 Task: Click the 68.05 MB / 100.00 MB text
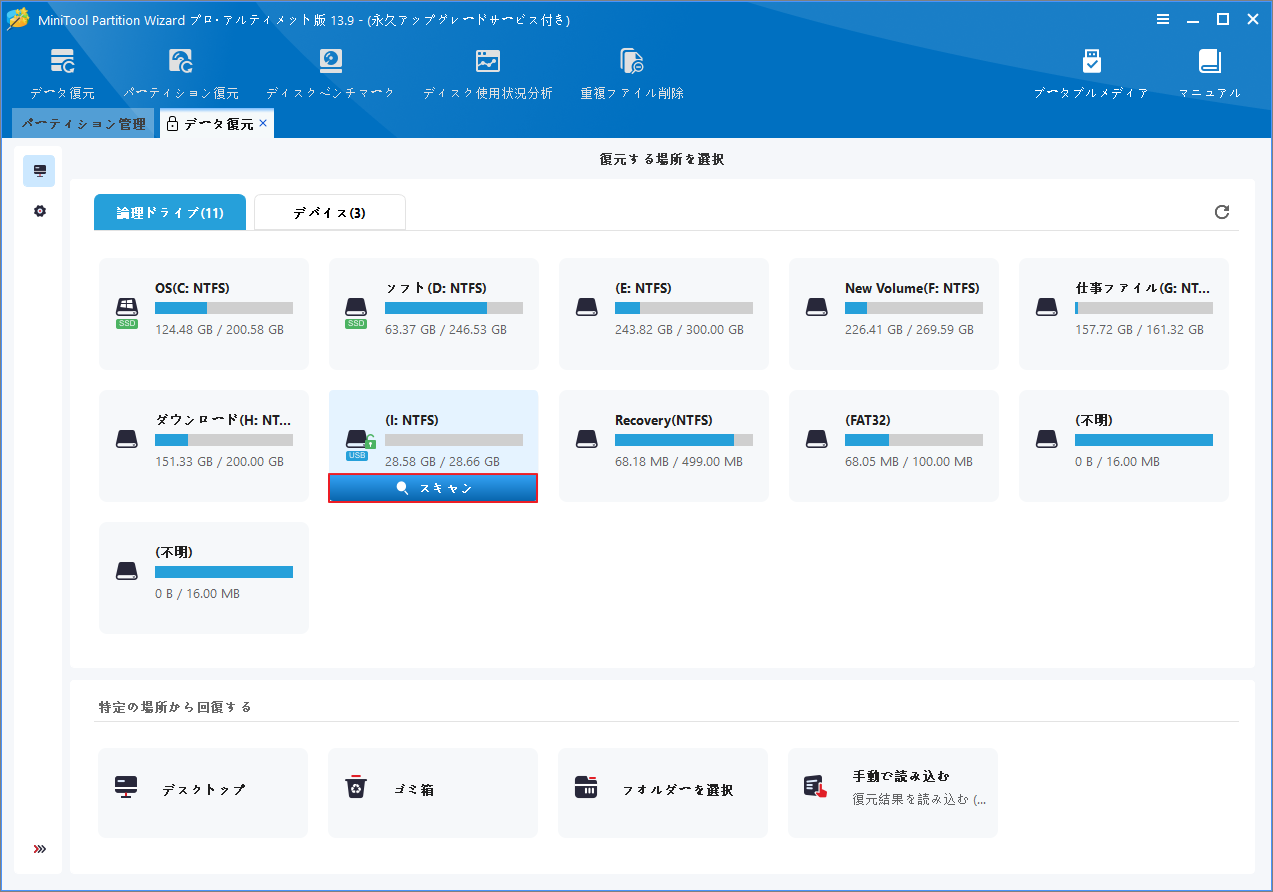point(909,462)
